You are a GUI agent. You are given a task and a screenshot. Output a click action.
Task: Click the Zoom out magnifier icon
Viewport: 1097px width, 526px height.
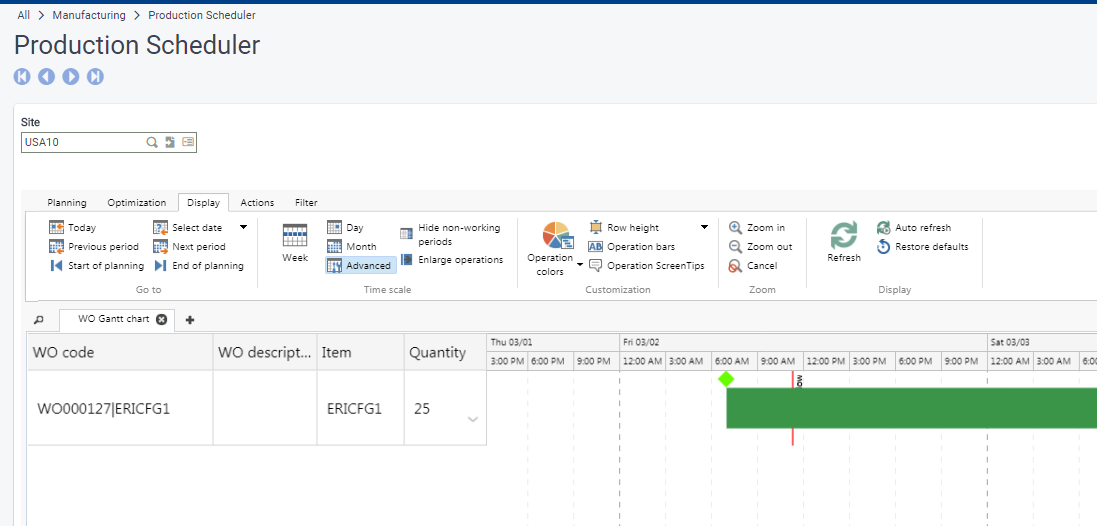pyautogui.click(x=735, y=247)
